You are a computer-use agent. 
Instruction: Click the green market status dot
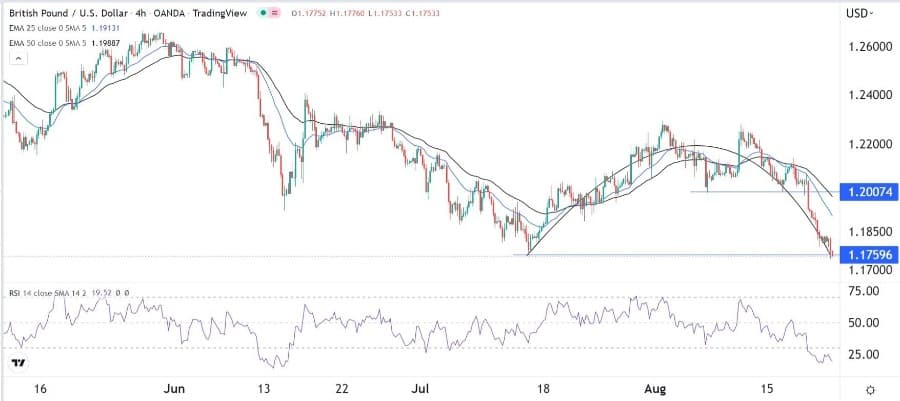tap(262, 14)
